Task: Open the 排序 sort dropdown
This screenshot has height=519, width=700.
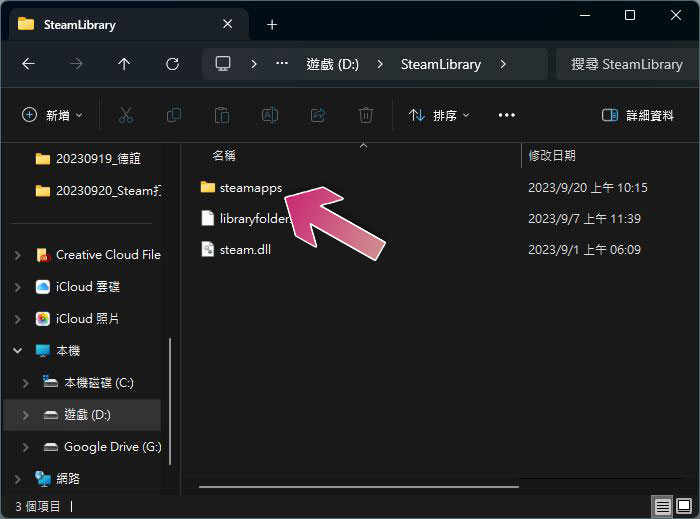Action: coord(439,115)
